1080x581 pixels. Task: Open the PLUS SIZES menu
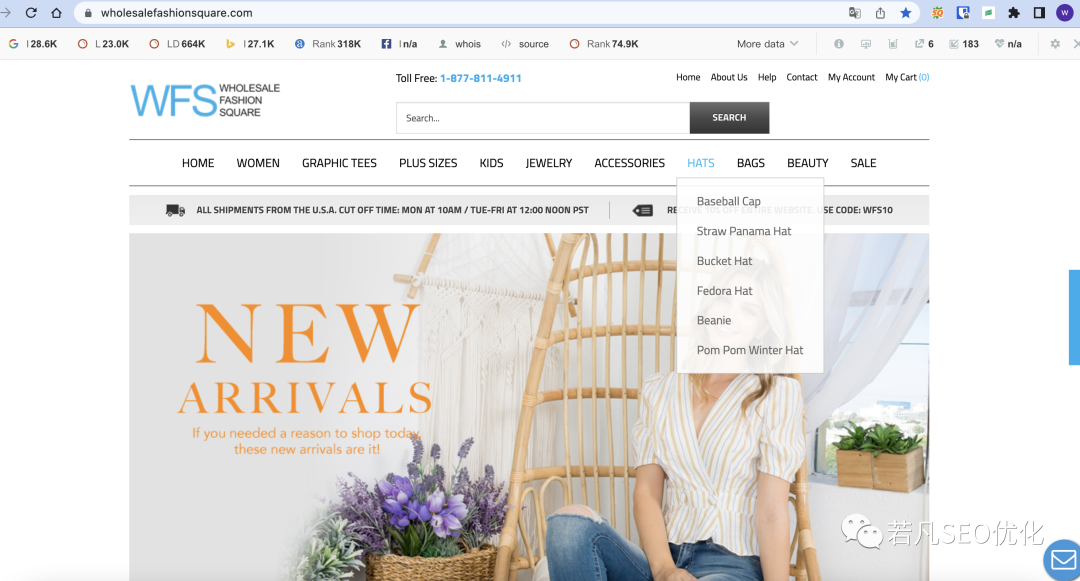pyautogui.click(x=428, y=163)
